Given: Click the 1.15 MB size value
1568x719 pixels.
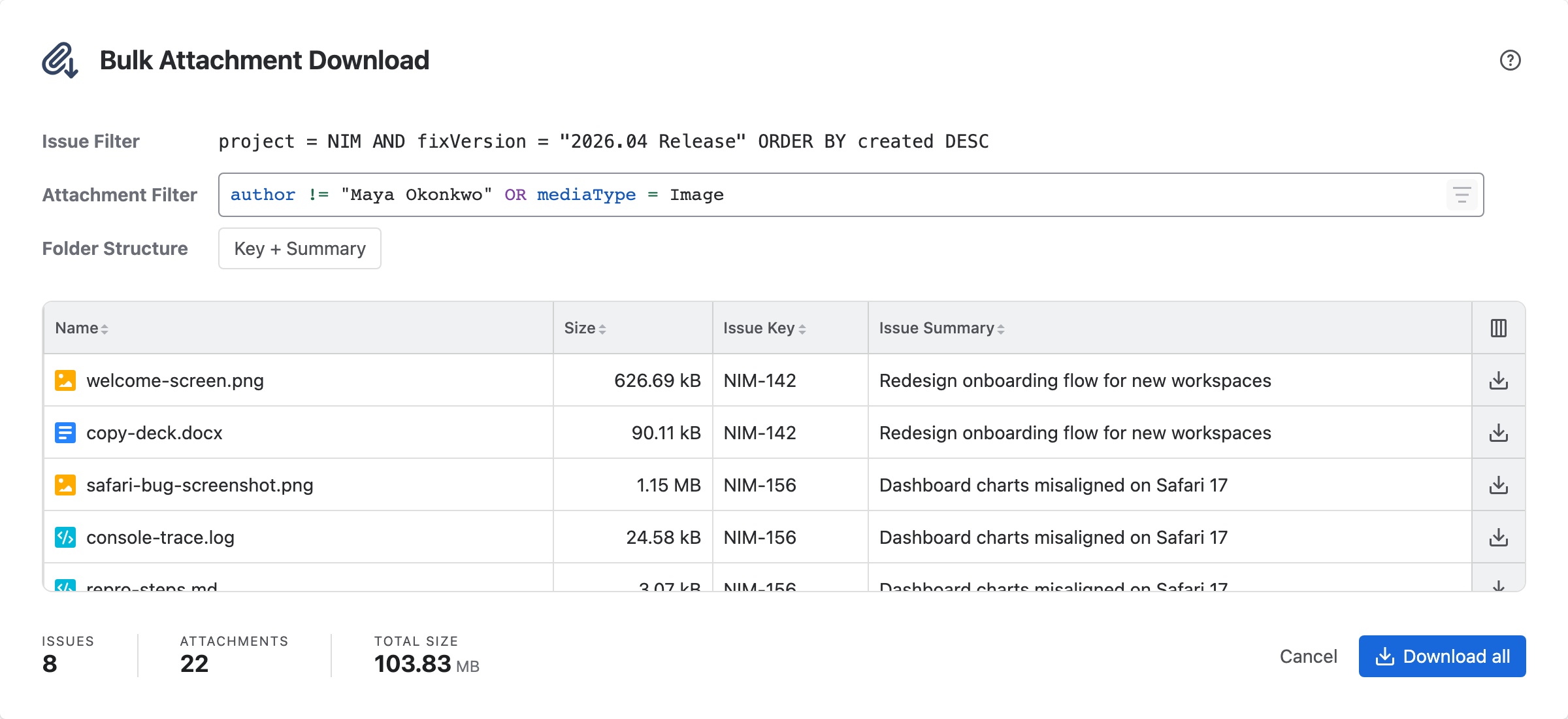Looking at the screenshot, I should click(668, 485).
